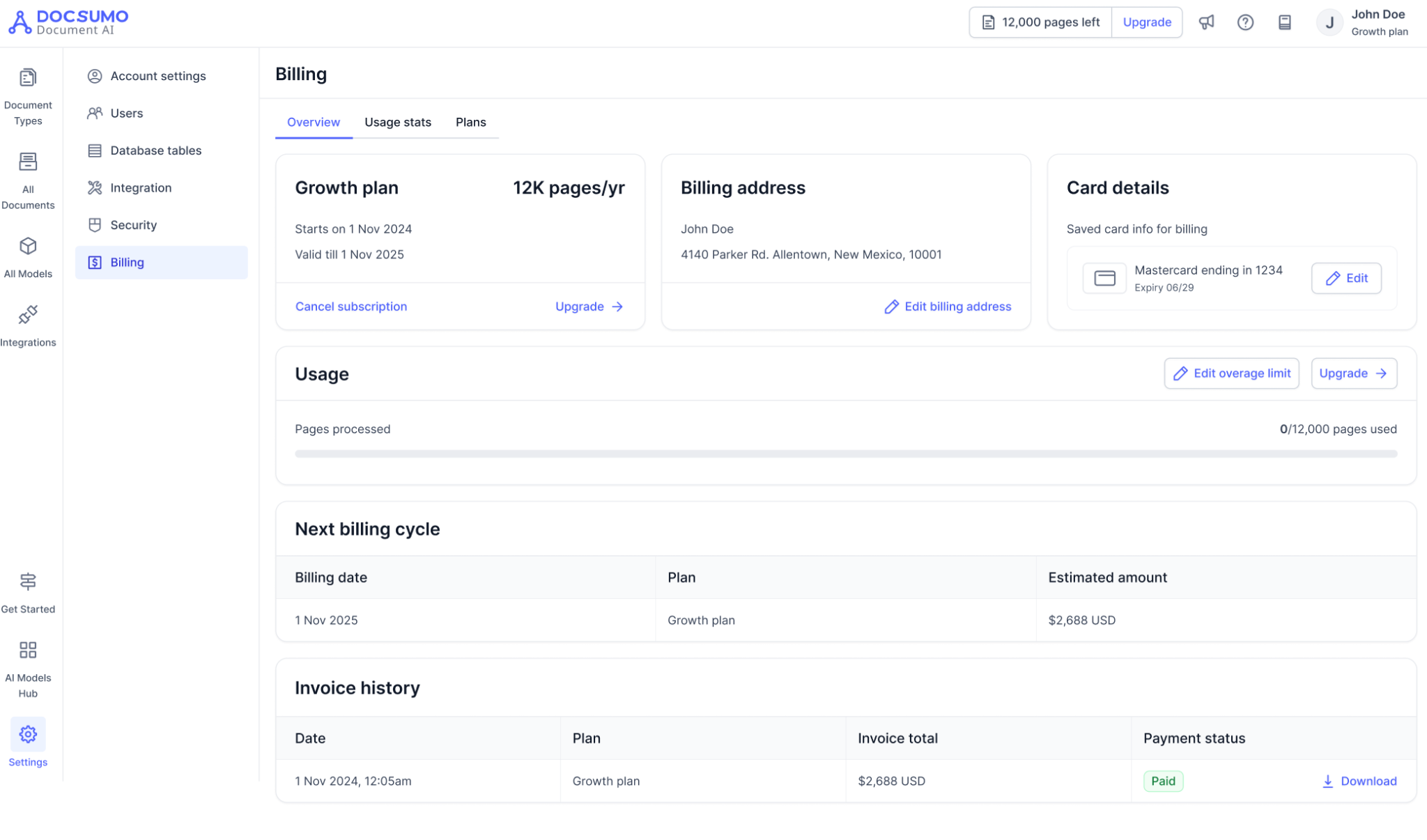Viewport: 1427px width, 840px height.
Task: Go to All Documents section
Action: pos(28,180)
